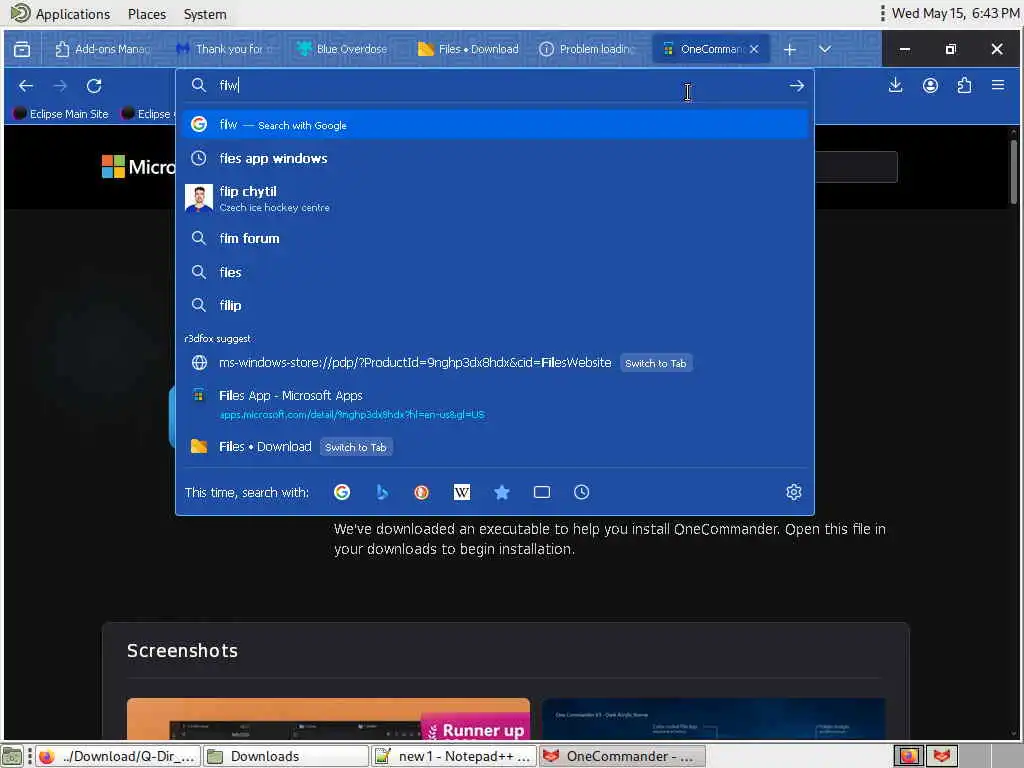Open a new tab with plus button
Image resolution: width=1024 pixels, height=768 pixels.
[790, 50]
